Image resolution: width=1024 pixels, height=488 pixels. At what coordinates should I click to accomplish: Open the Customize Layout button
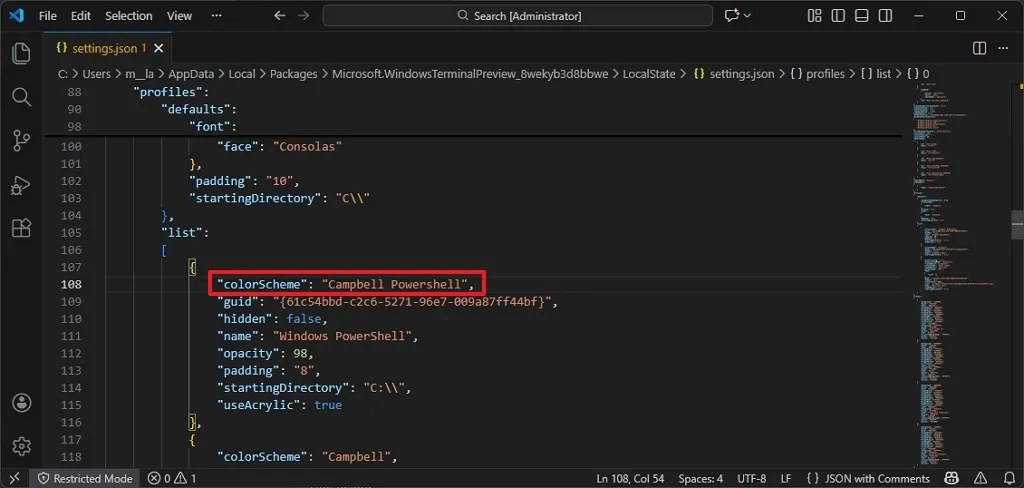(814, 16)
